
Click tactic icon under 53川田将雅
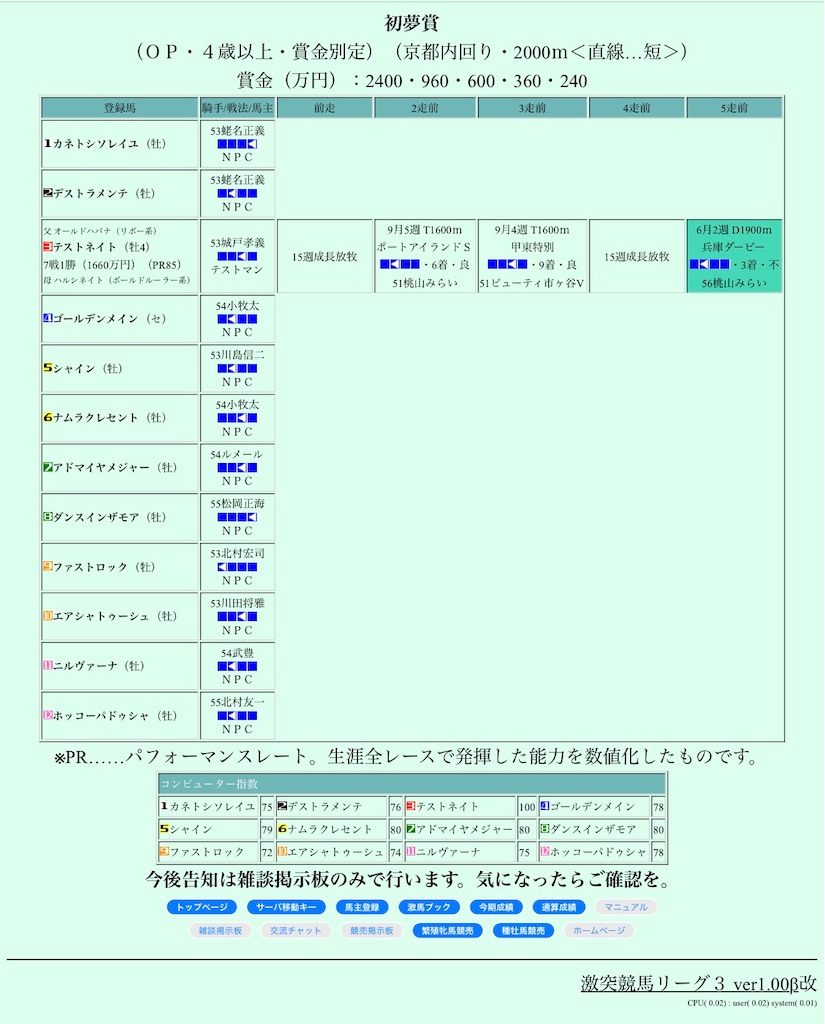(237, 616)
